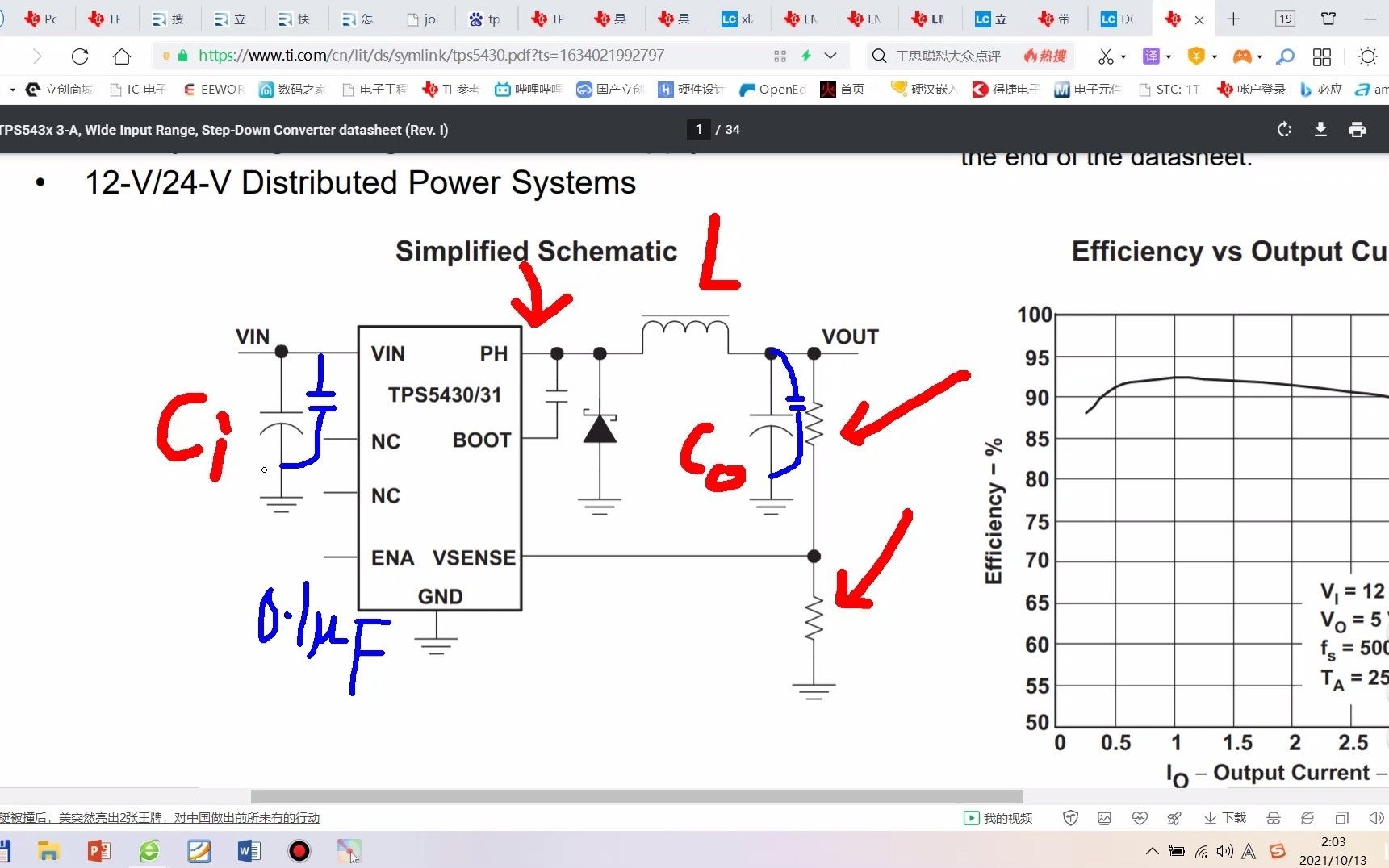This screenshot has width=1389, height=868.
Task: Open PowerPoint from the taskbar
Action: [98, 850]
